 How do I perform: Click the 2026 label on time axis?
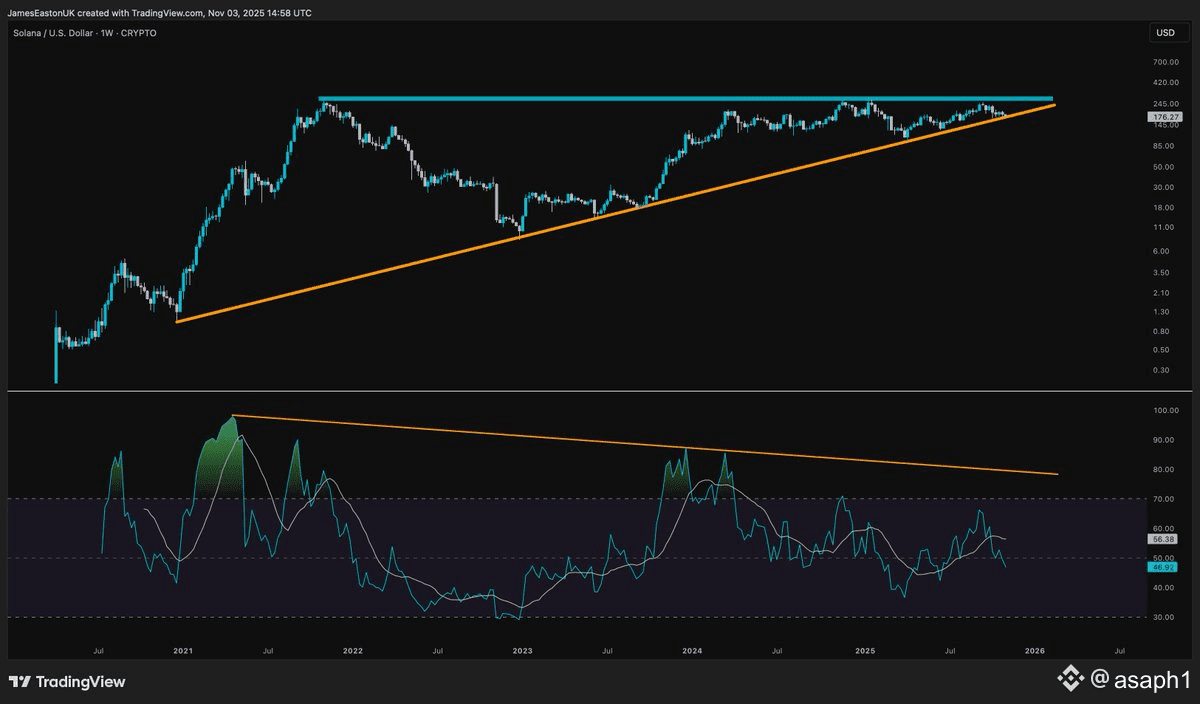(1034, 650)
